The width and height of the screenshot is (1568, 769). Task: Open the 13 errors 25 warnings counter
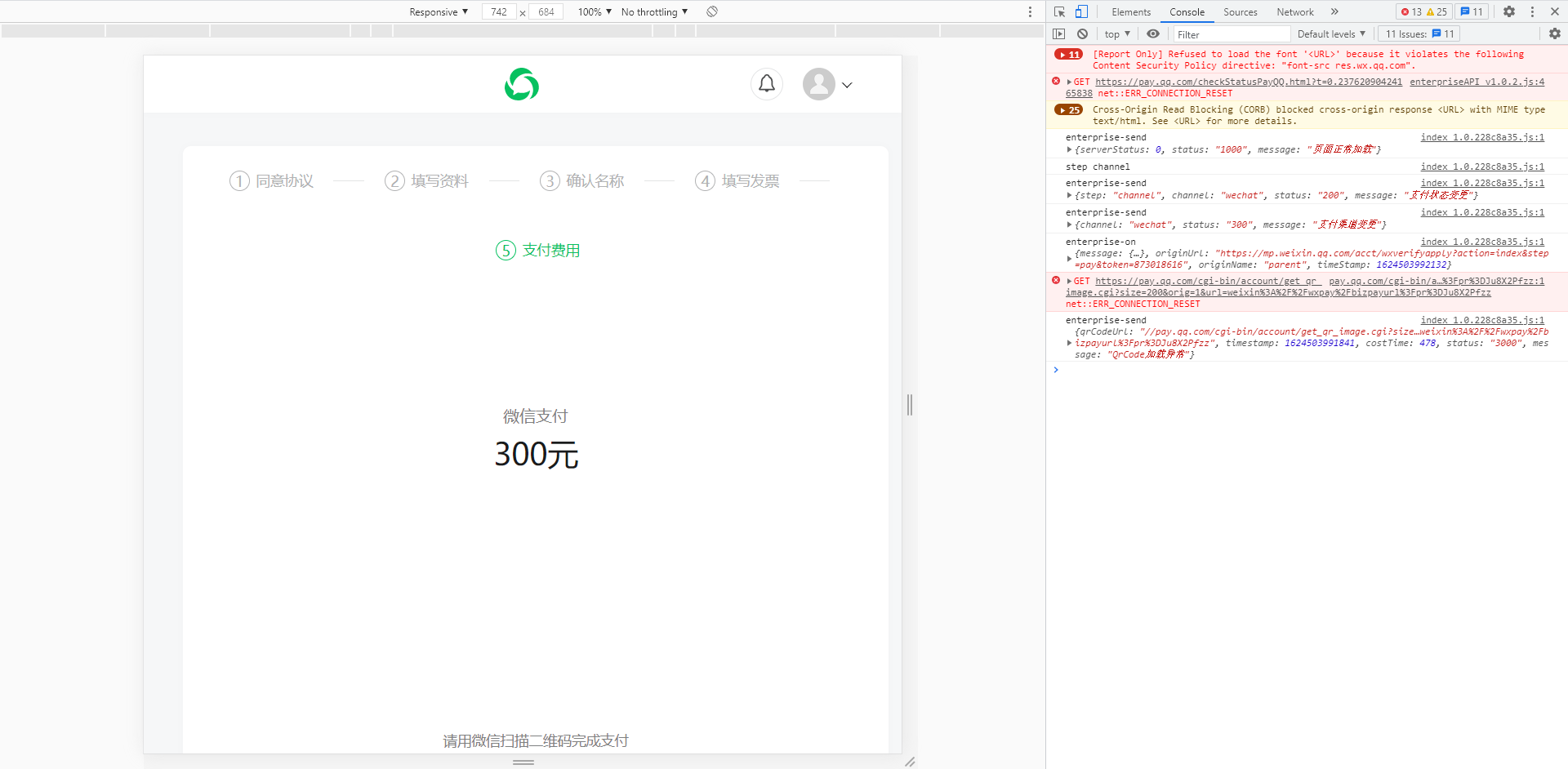point(1424,11)
